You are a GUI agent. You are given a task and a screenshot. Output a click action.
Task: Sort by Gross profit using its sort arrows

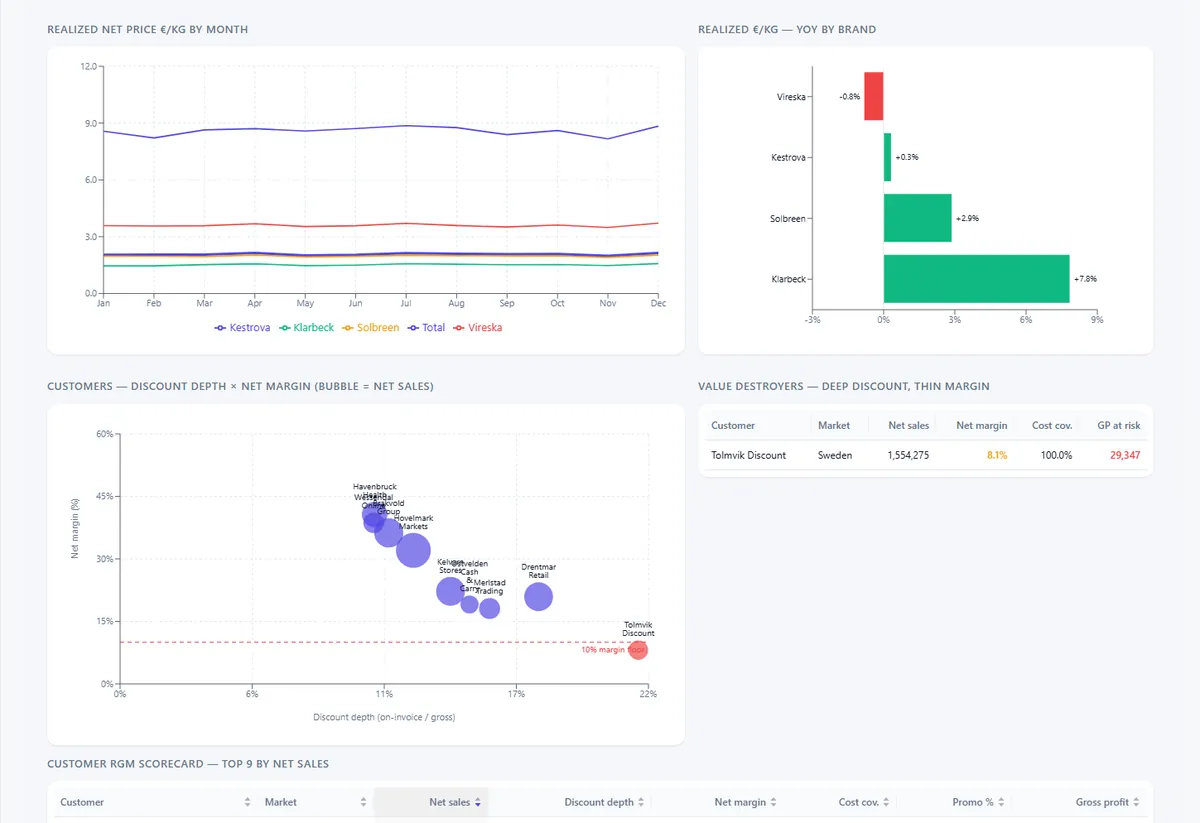coord(1136,802)
